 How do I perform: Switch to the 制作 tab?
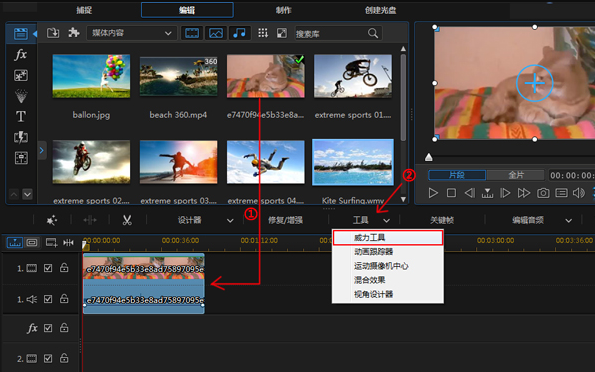[x=283, y=10]
